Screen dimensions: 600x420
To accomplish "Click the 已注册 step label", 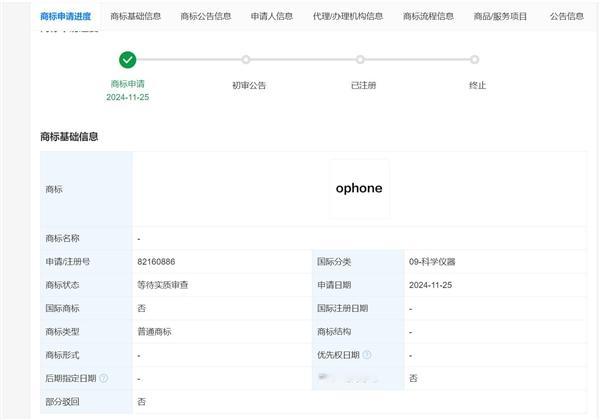I will (363, 85).
